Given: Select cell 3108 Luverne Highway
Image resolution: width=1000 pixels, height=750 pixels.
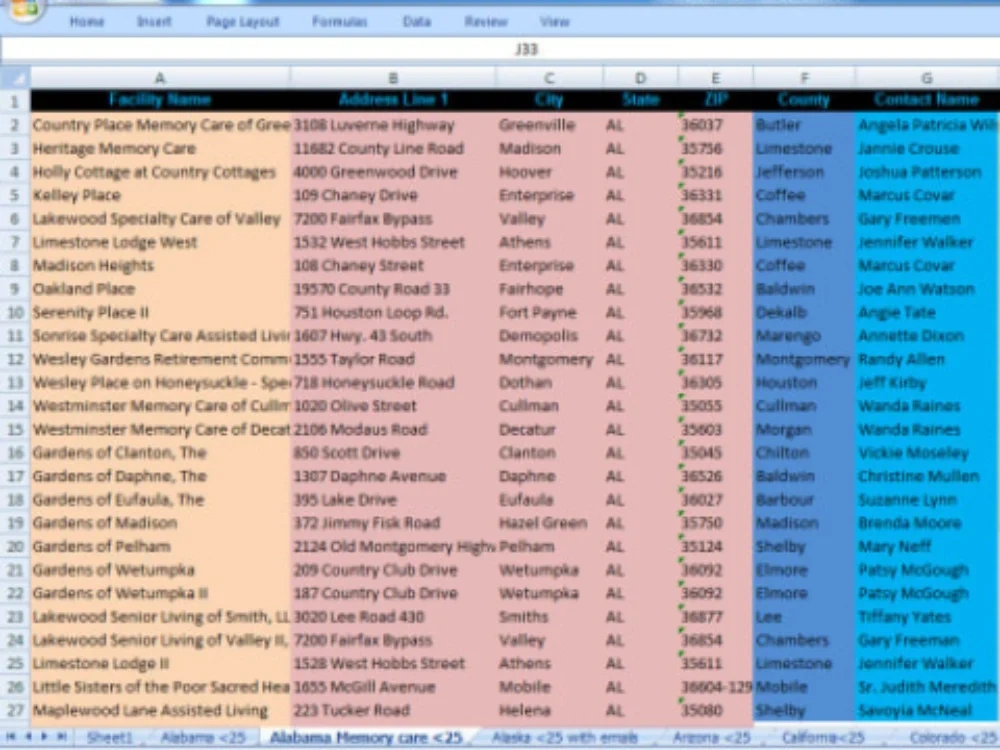Looking at the screenshot, I should 393,125.
